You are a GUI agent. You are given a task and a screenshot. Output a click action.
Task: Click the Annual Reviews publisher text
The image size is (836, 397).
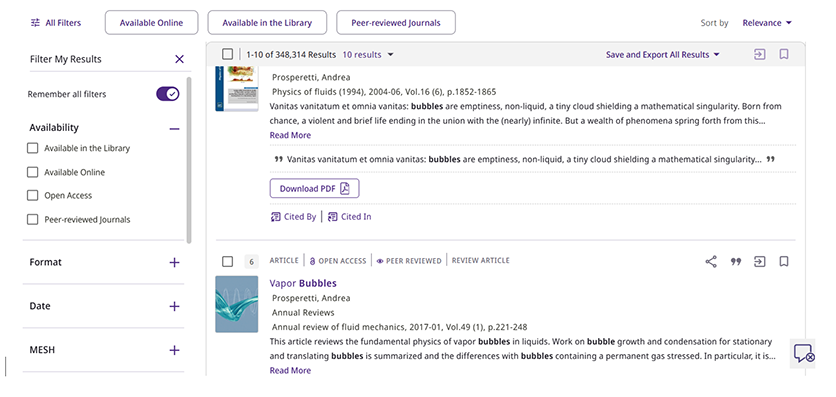coord(303,313)
